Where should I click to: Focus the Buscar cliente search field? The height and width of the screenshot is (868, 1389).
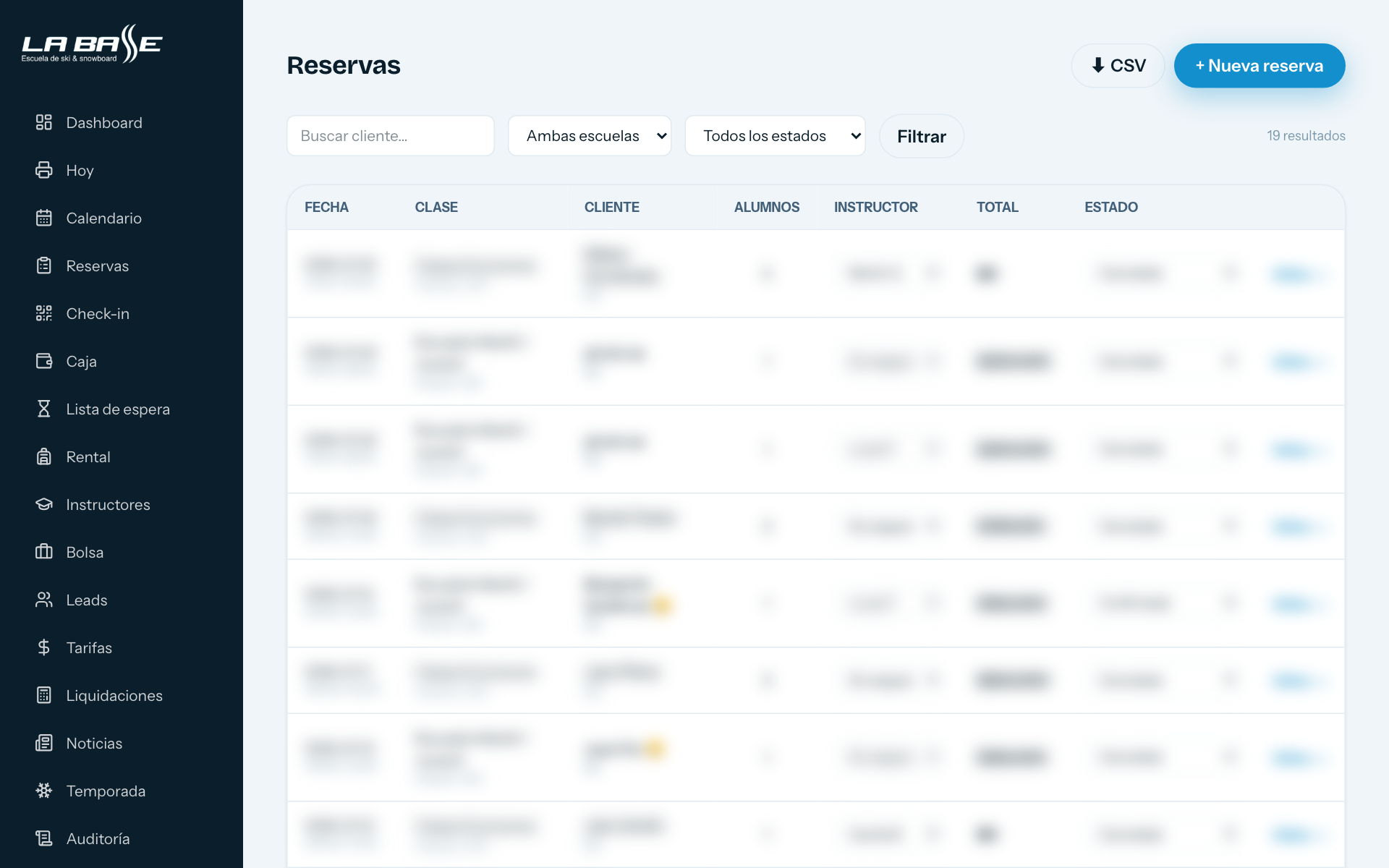(x=391, y=136)
